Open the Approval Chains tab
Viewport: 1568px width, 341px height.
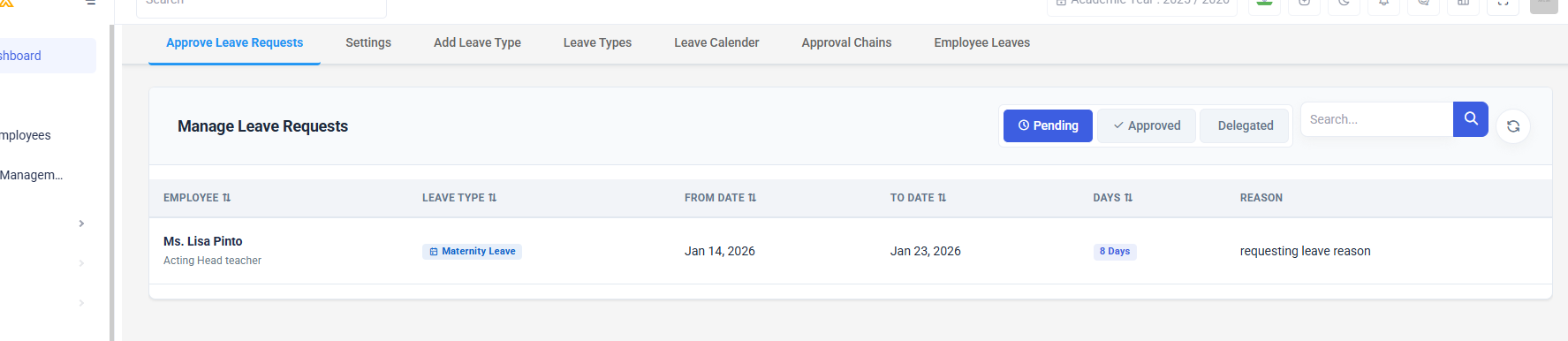(846, 42)
